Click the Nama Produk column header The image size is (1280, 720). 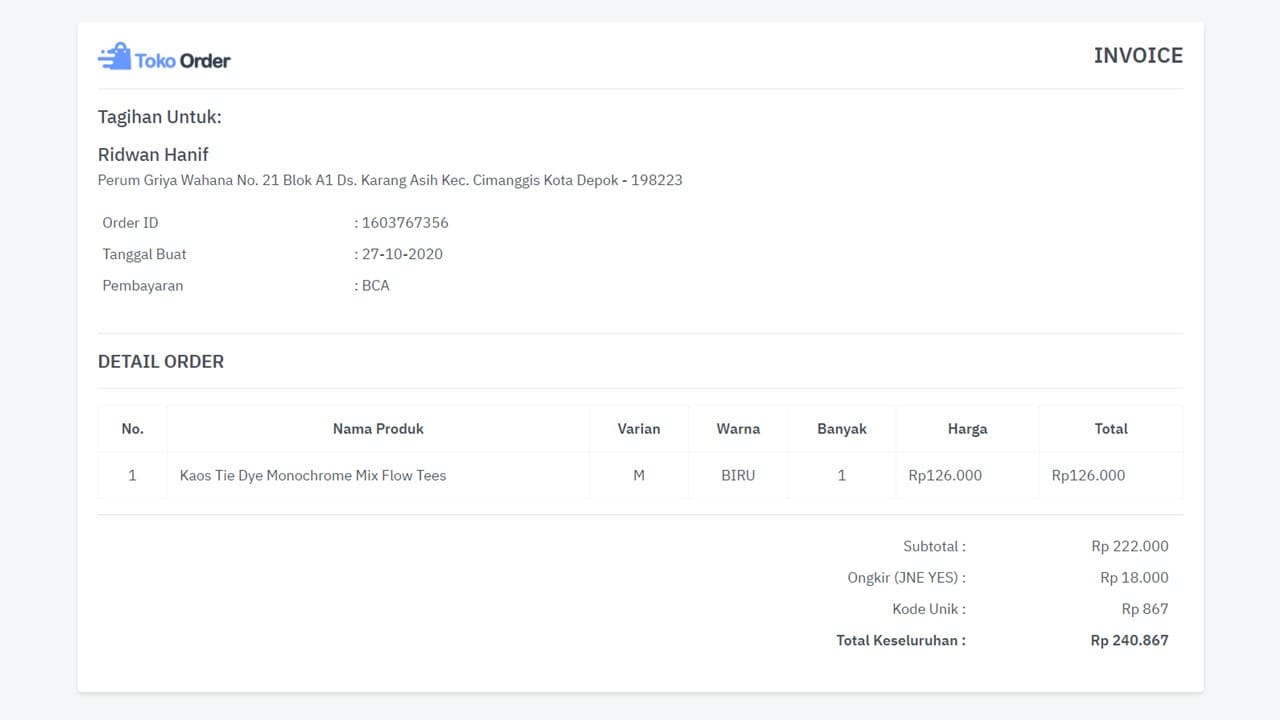click(x=378, y=428)
